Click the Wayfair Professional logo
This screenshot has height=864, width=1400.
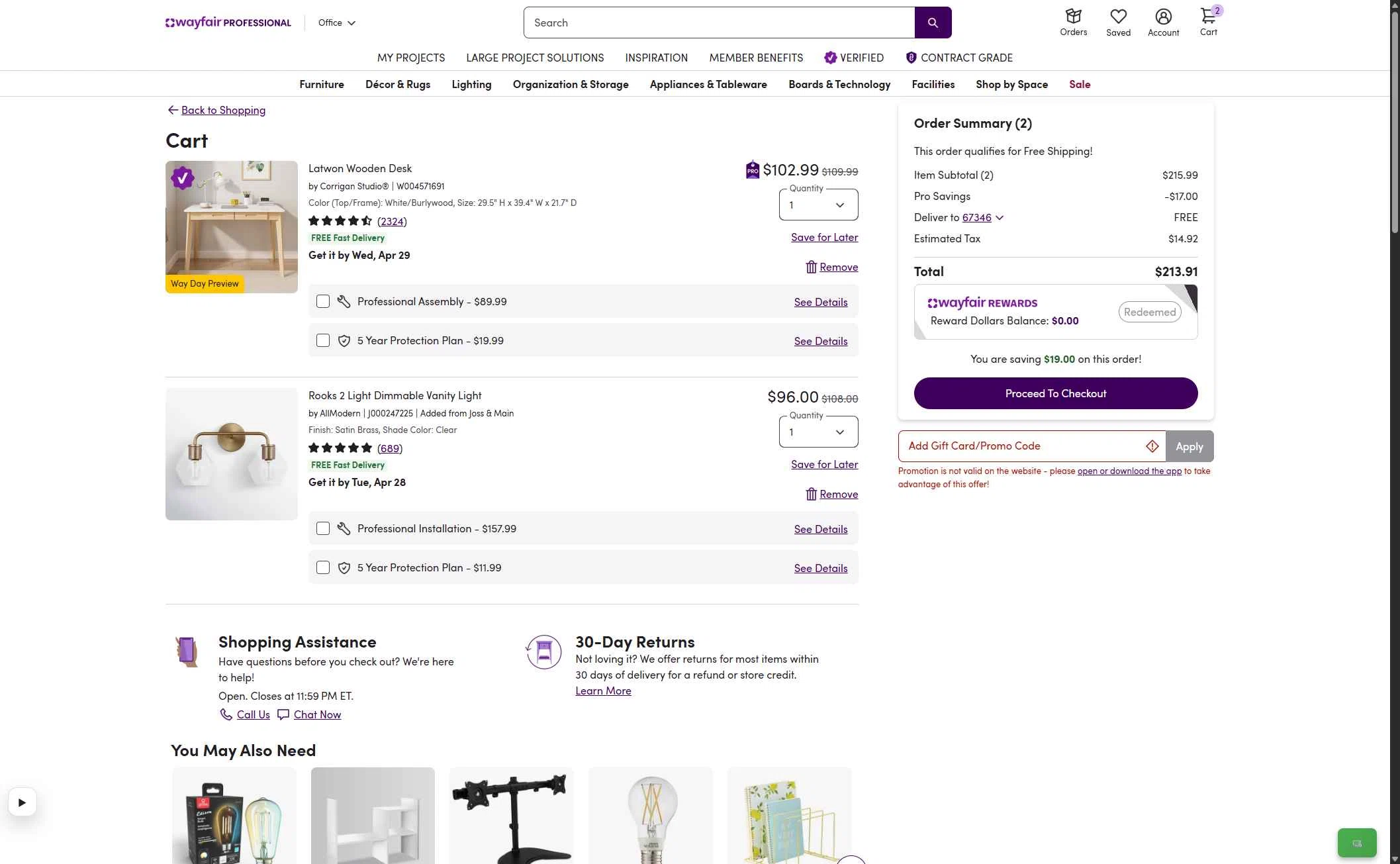(x=228, y=23)
